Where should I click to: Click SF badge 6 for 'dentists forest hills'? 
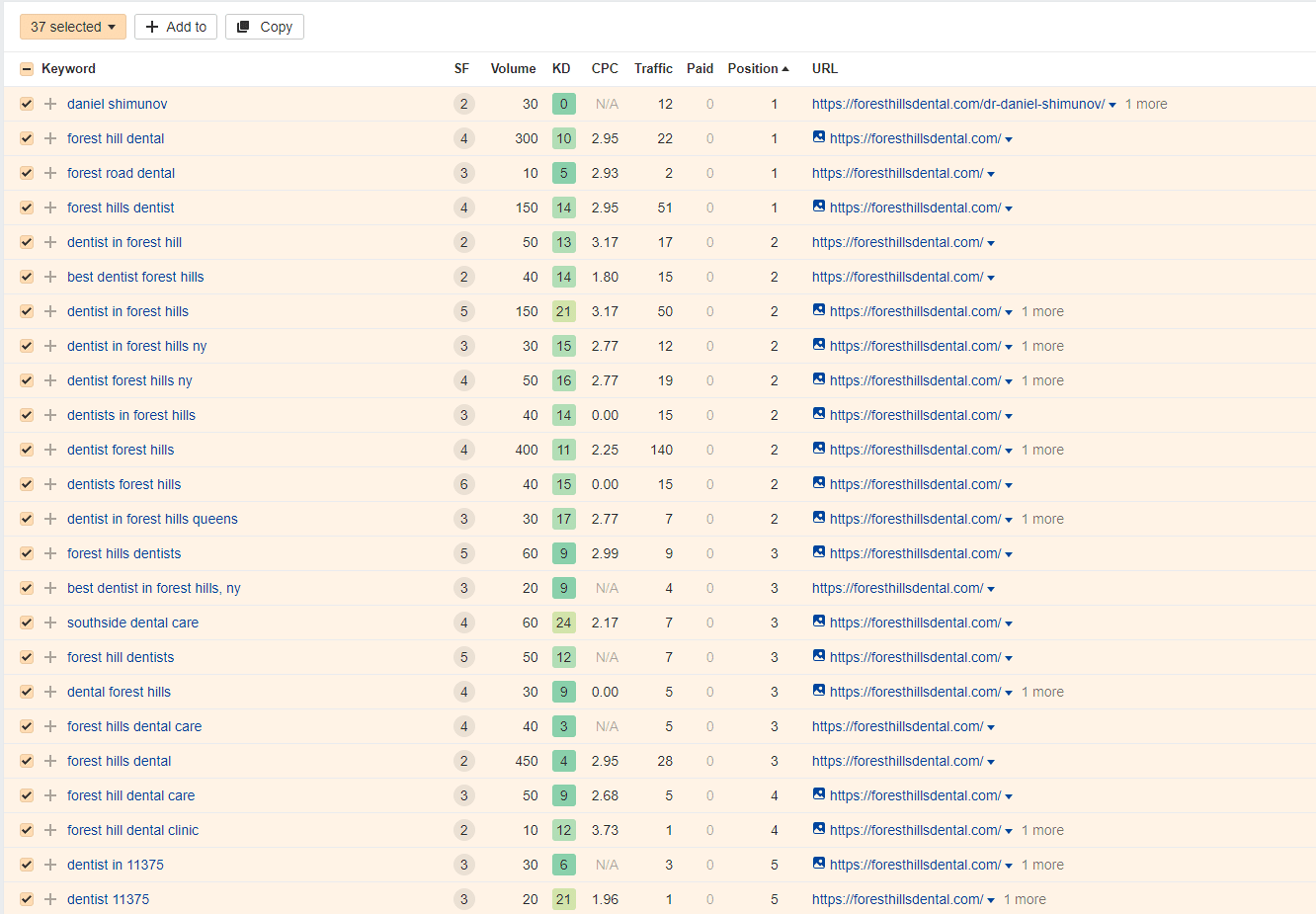(x=463, y=484)
